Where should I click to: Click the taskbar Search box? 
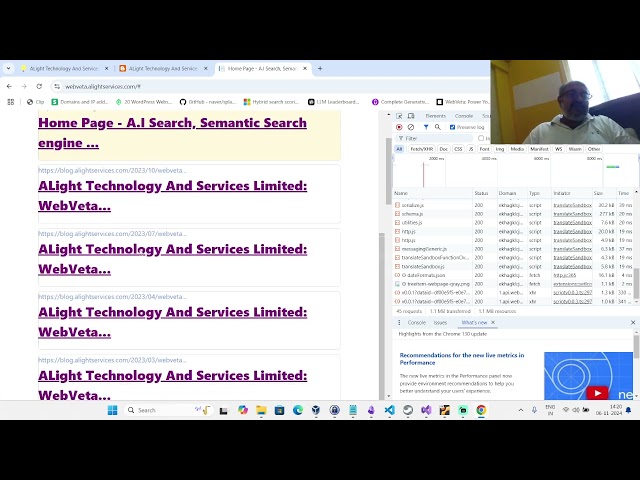coord(168,410)
